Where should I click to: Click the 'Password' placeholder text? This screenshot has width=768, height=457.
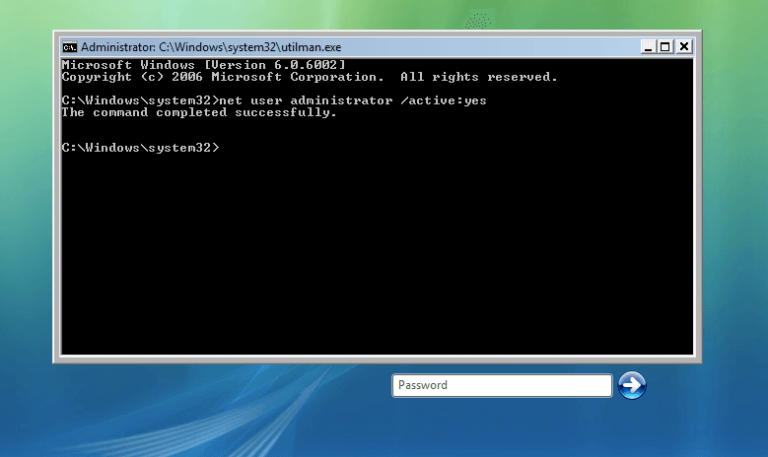[423, 385]
